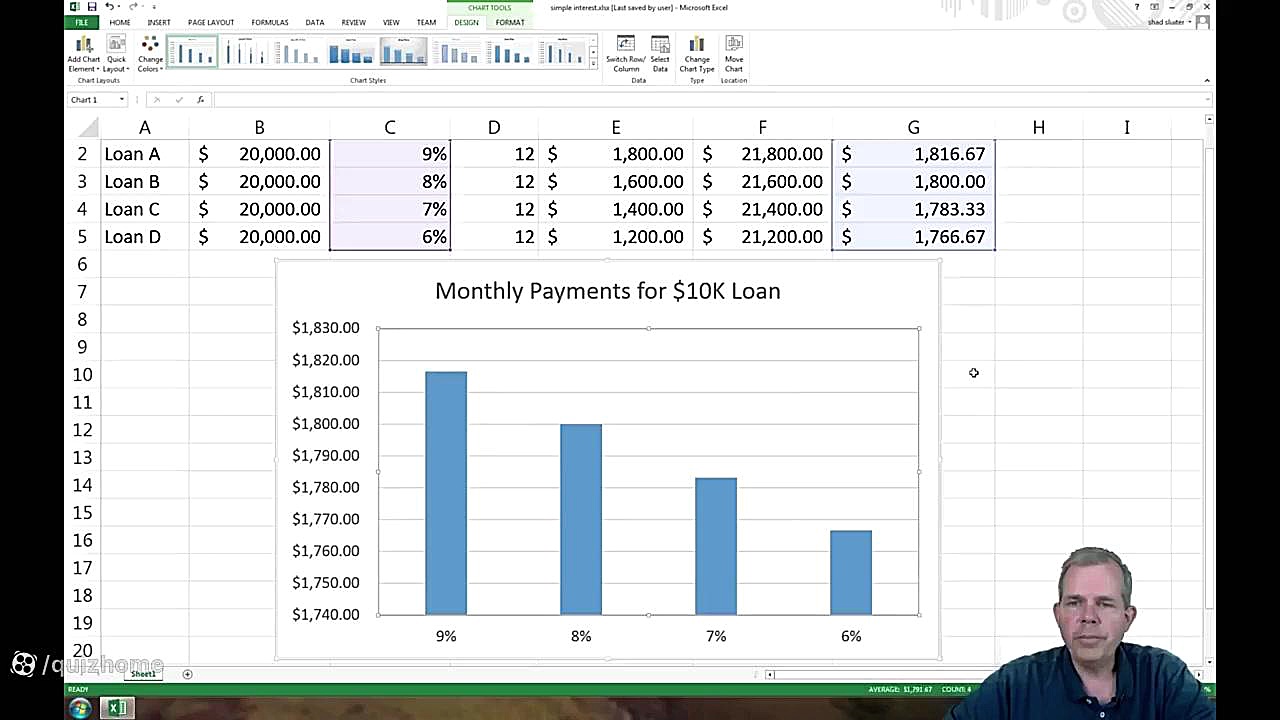Click the Excel taskbar icon
The height and width of the screenshot is (720, 1280).
[117, 708]
